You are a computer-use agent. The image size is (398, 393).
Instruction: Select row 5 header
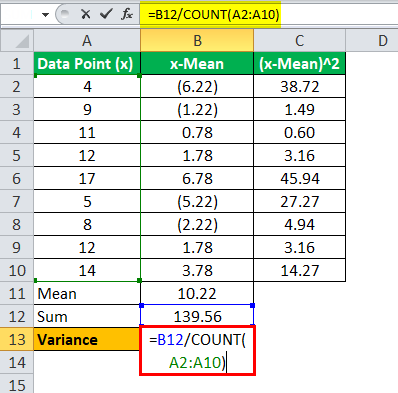tap(17, 155)
